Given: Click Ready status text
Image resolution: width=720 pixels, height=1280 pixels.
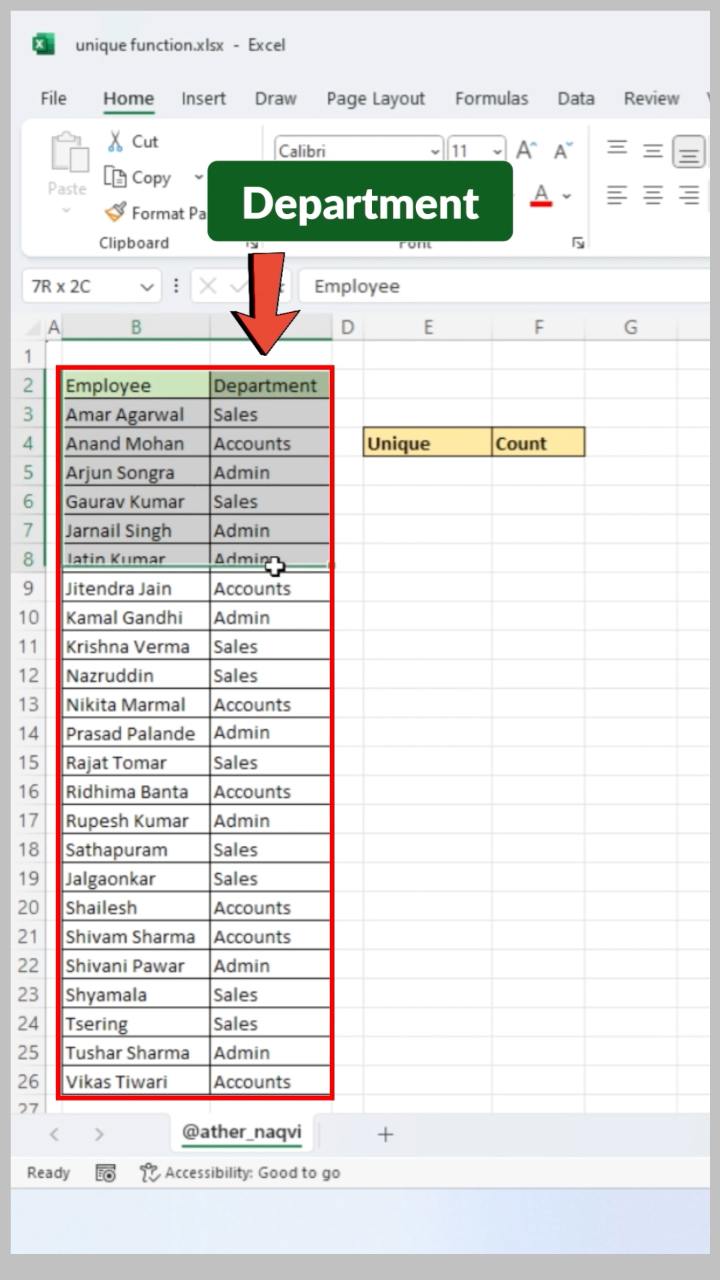Looking at the screenshot, I should pyautogui.click(x=48, y=1172).
